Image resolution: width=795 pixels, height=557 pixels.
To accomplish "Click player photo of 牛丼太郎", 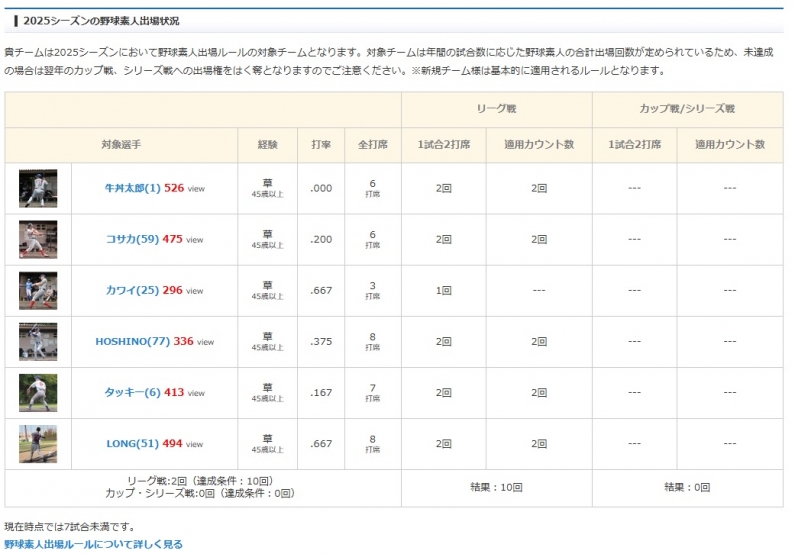I will (38, 188).
